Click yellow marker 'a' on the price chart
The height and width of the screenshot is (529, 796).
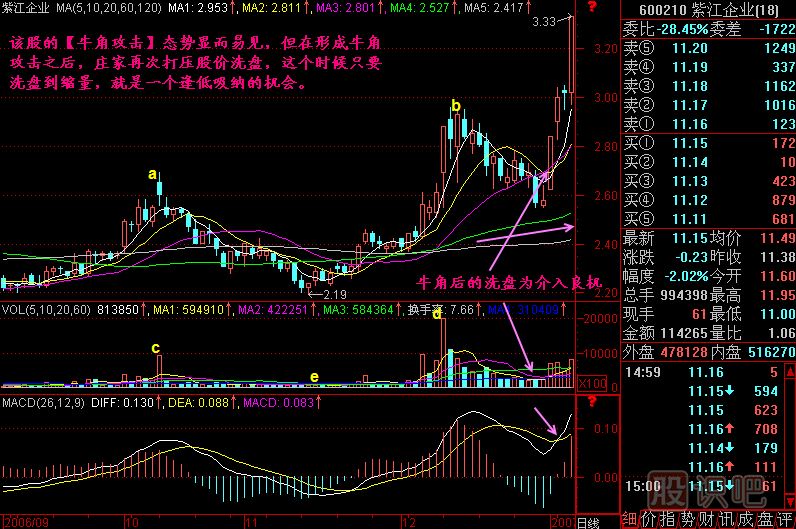(x=153, y=174)
